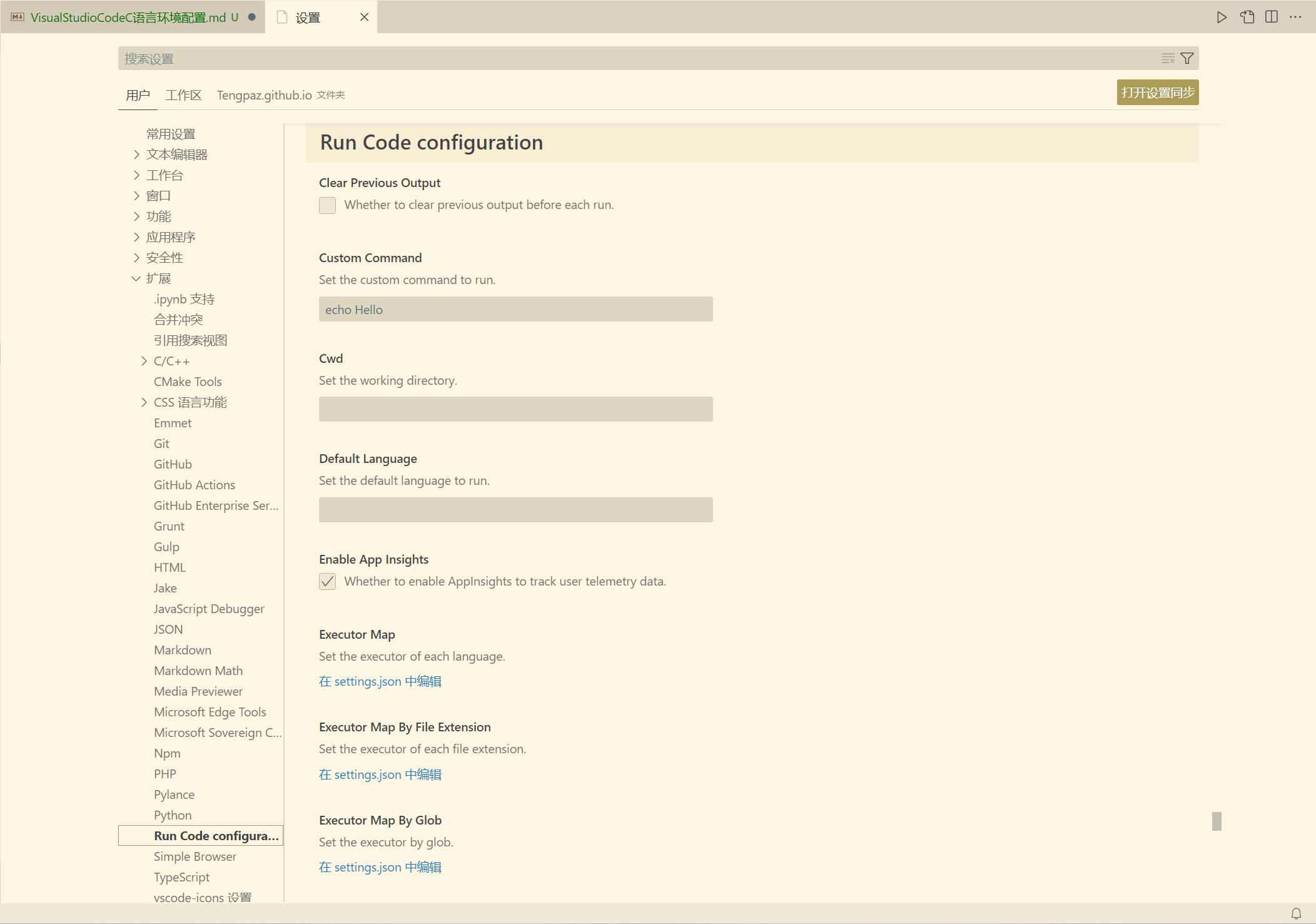Apply the filter settings funnel icon

pyautogui.click(x=1187, y=58)
